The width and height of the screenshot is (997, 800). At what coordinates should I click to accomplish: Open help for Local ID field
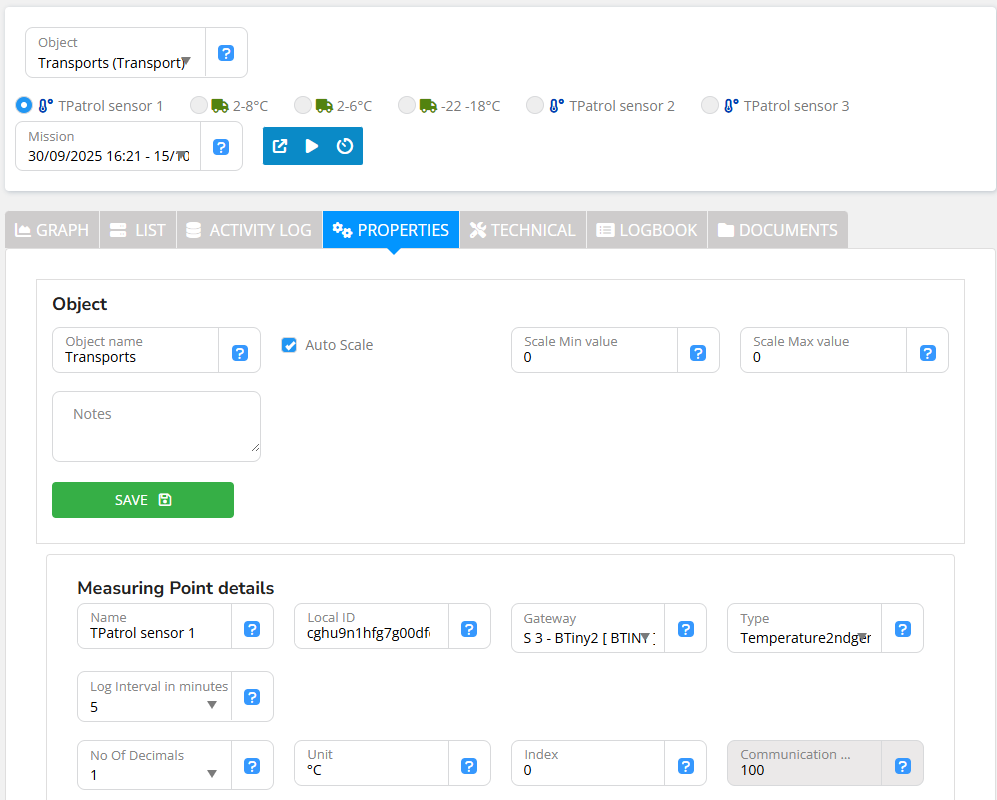pyautogui.click(x=469, y=628)
